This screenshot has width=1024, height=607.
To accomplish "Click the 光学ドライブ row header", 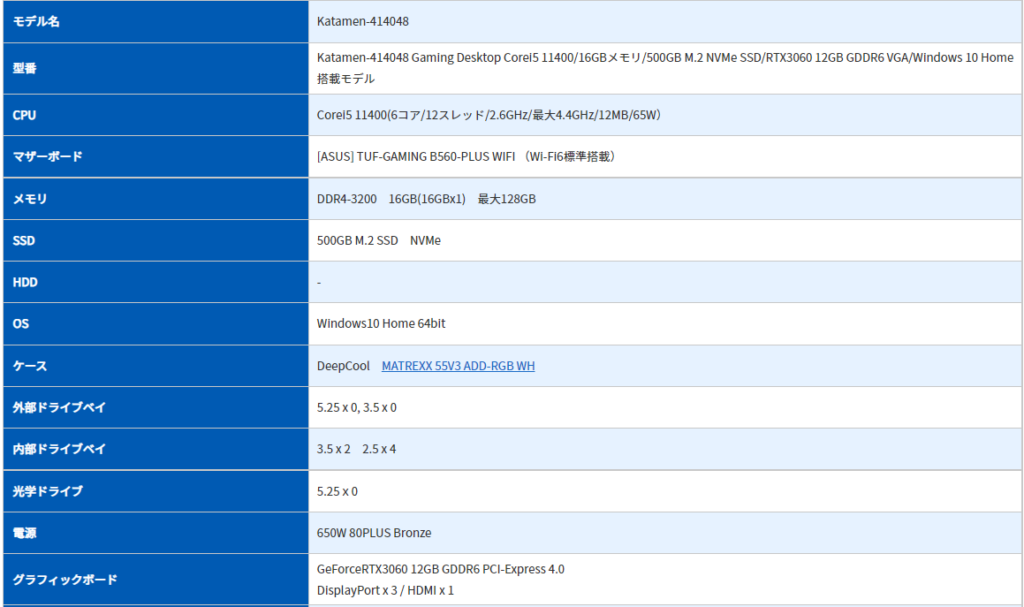I will click(x=47, y=491).
